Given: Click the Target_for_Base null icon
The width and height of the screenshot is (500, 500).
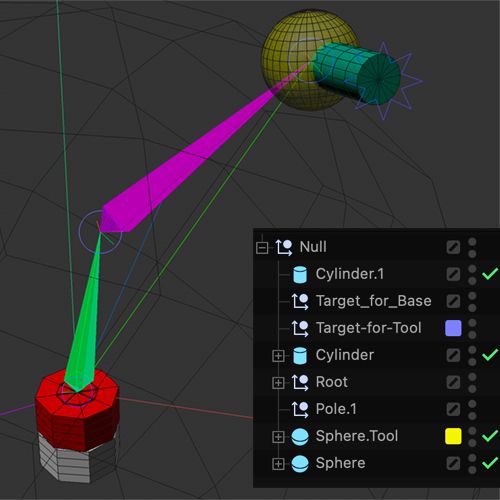Looking at the screenshot, I should pos(300,302).
